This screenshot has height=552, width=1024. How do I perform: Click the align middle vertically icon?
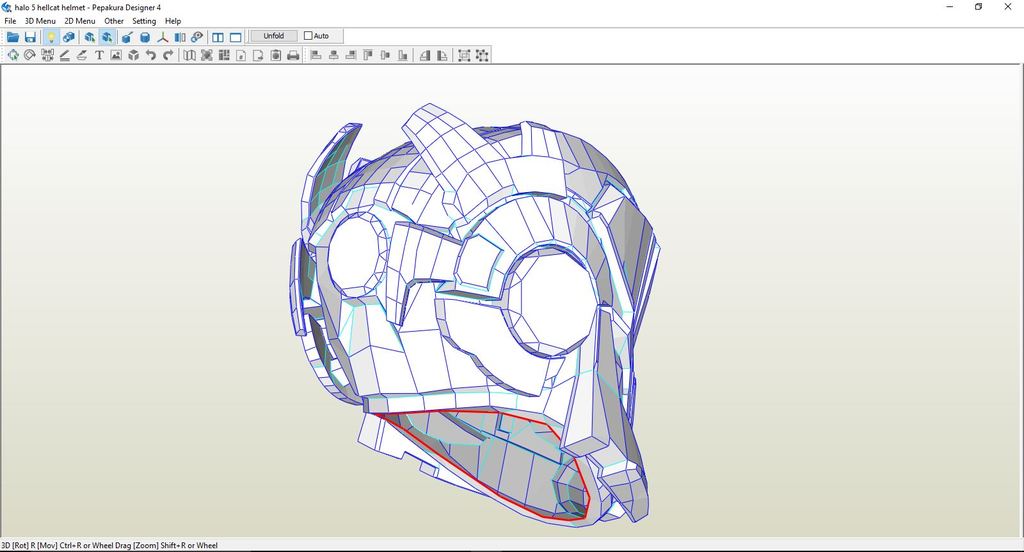click(x=385, y=56)
